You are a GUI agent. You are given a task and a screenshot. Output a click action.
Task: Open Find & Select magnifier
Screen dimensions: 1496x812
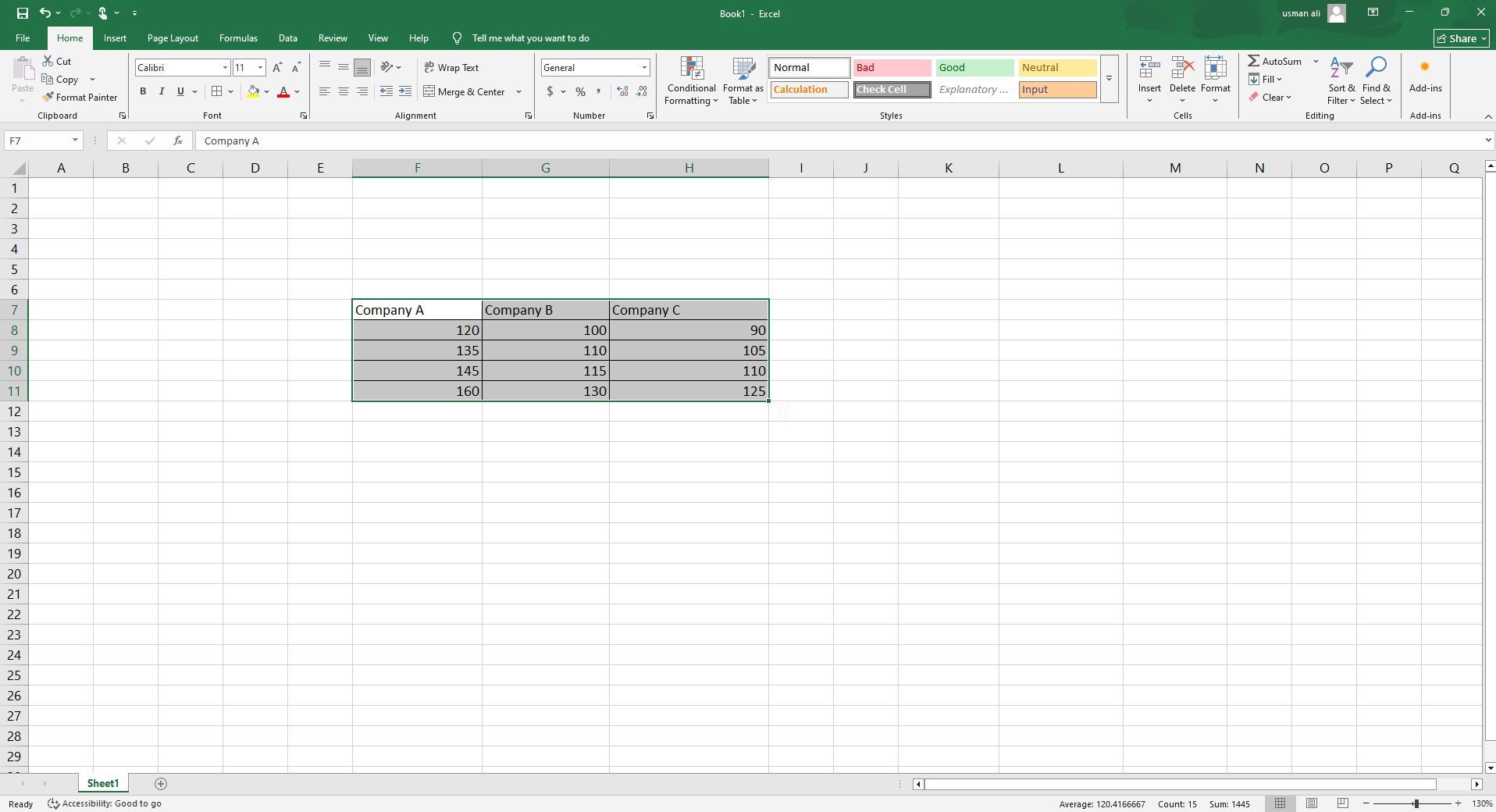tap(1376, 80)
